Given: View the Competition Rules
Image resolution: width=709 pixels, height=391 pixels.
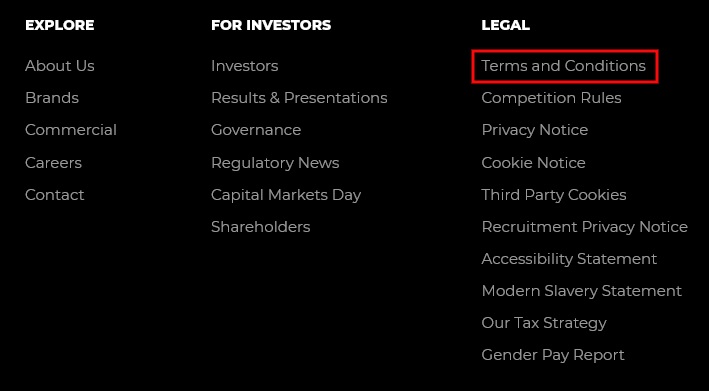Looking at the screenshot, I should (x=552, y=98).
